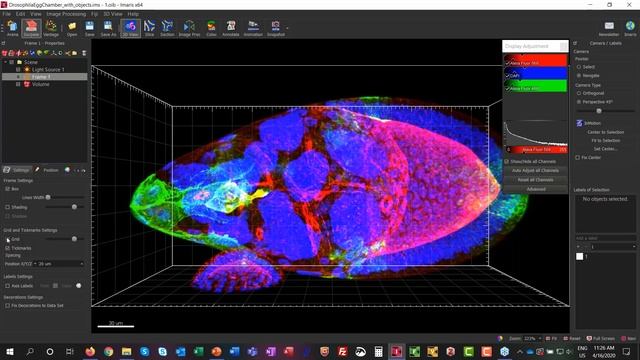The width and height of the screenshot is (640, 360).
Task: Adjust the Perspective angle slider
Action: tap(599, 111)
